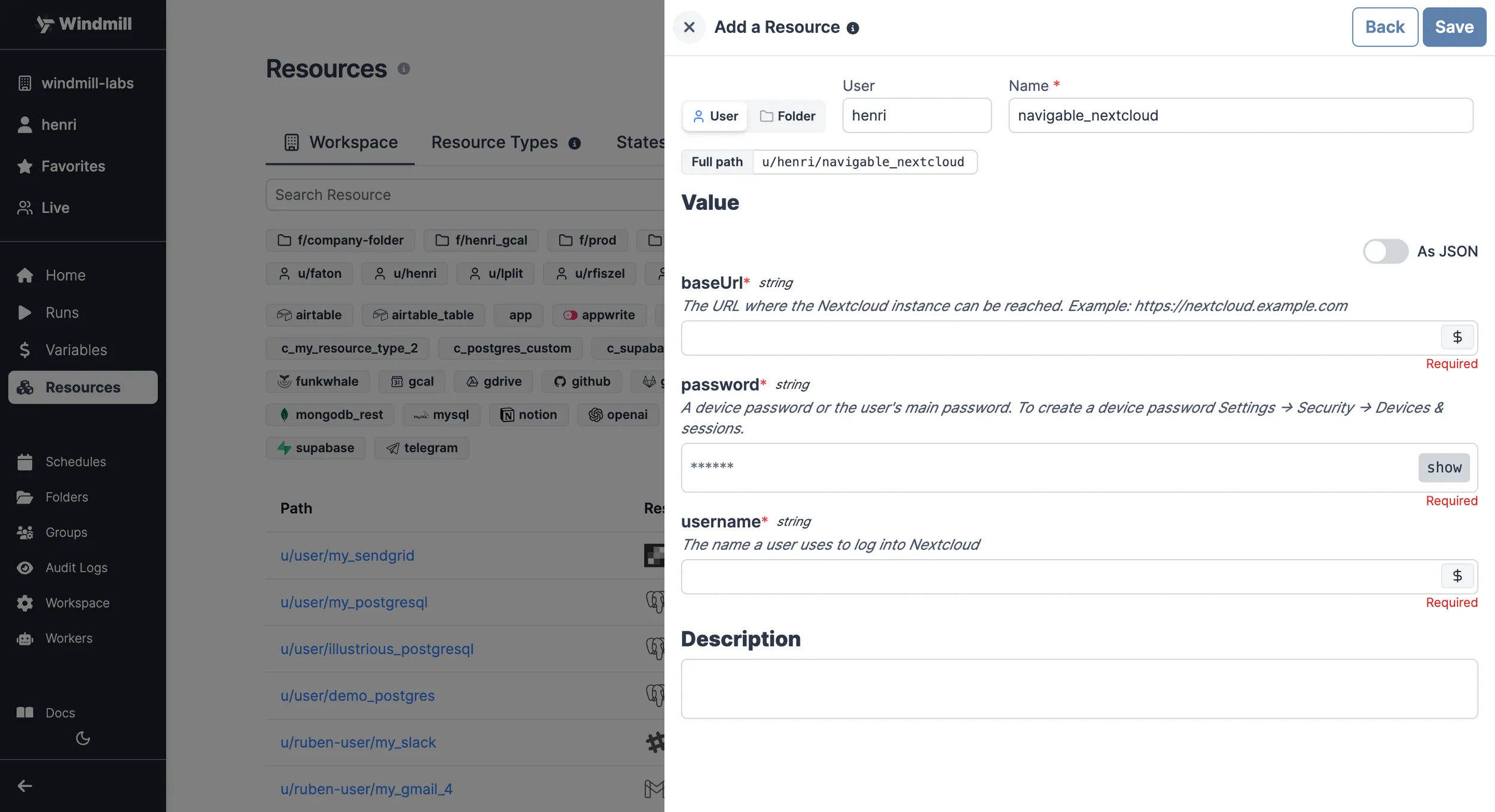The width and height of the screenshot is (1495, 812).
Task: Filter resources by the telegram type
Action: tap(422, 447)
